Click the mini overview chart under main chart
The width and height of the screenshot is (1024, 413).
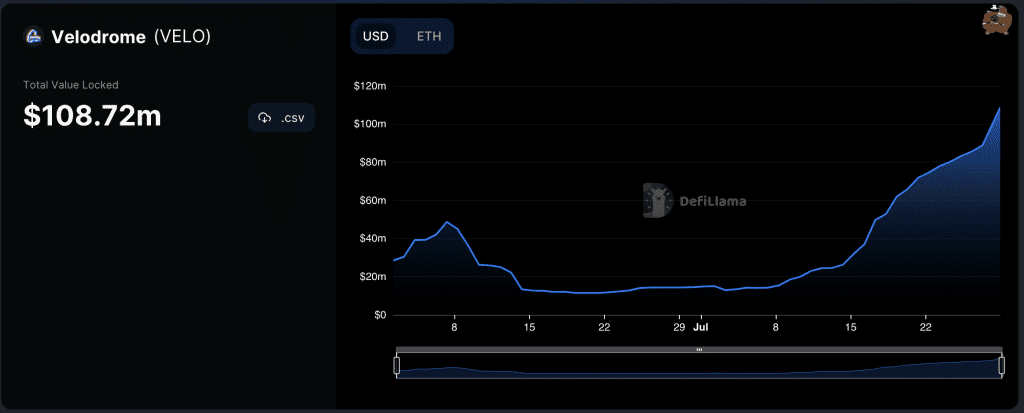[x=699, y=366]
